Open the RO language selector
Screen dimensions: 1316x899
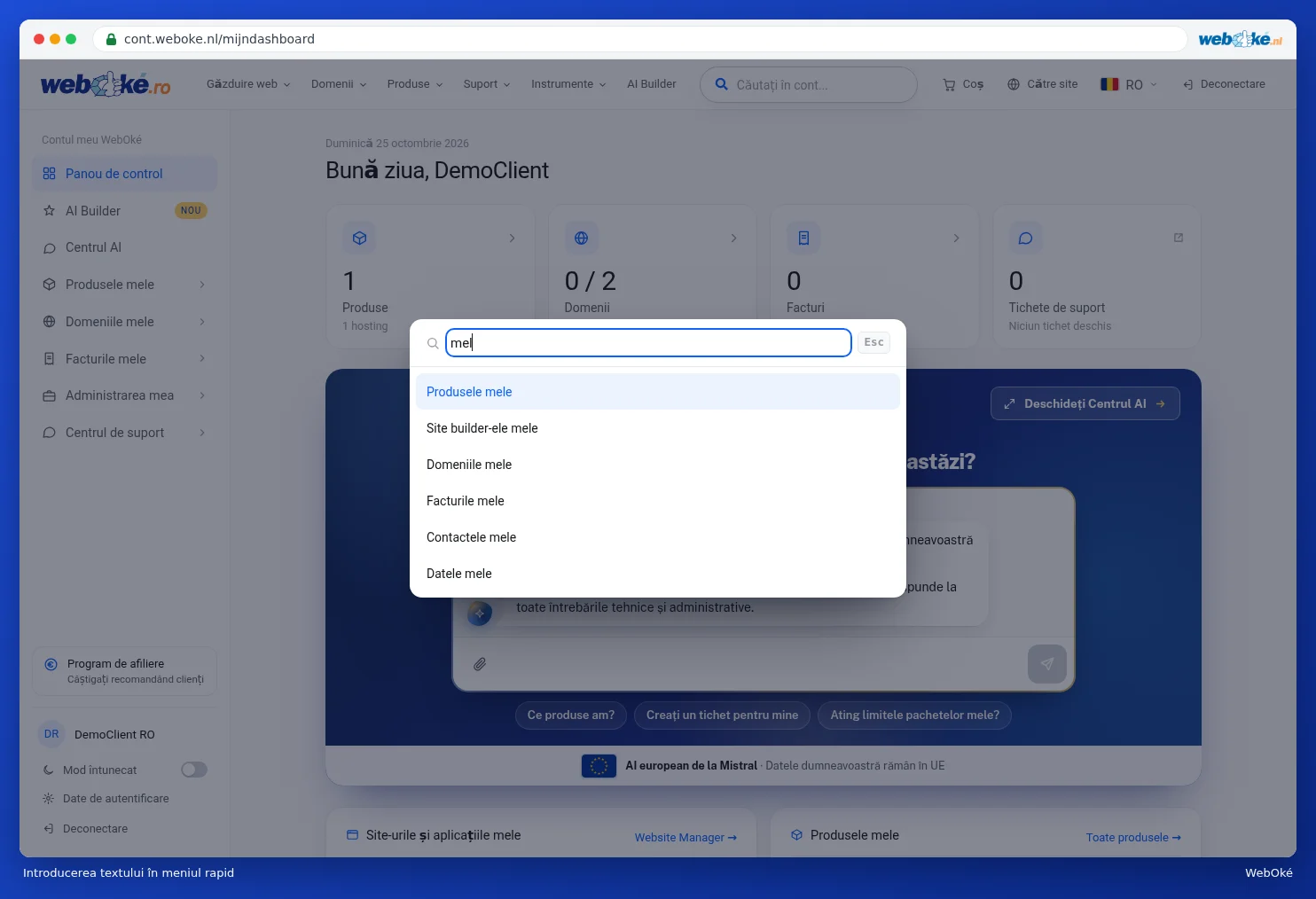click(x=1129, y=84)
